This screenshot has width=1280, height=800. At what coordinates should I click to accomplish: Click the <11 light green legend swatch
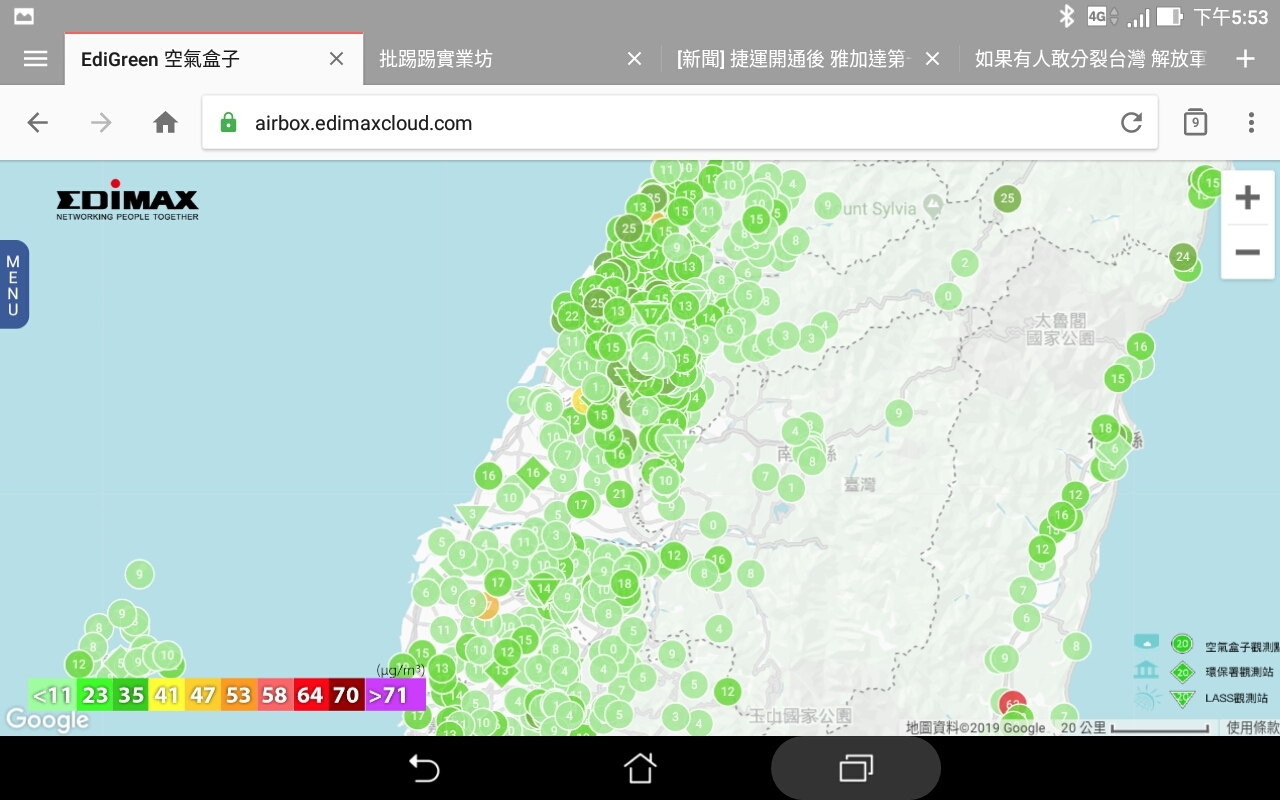click(52, 695)
